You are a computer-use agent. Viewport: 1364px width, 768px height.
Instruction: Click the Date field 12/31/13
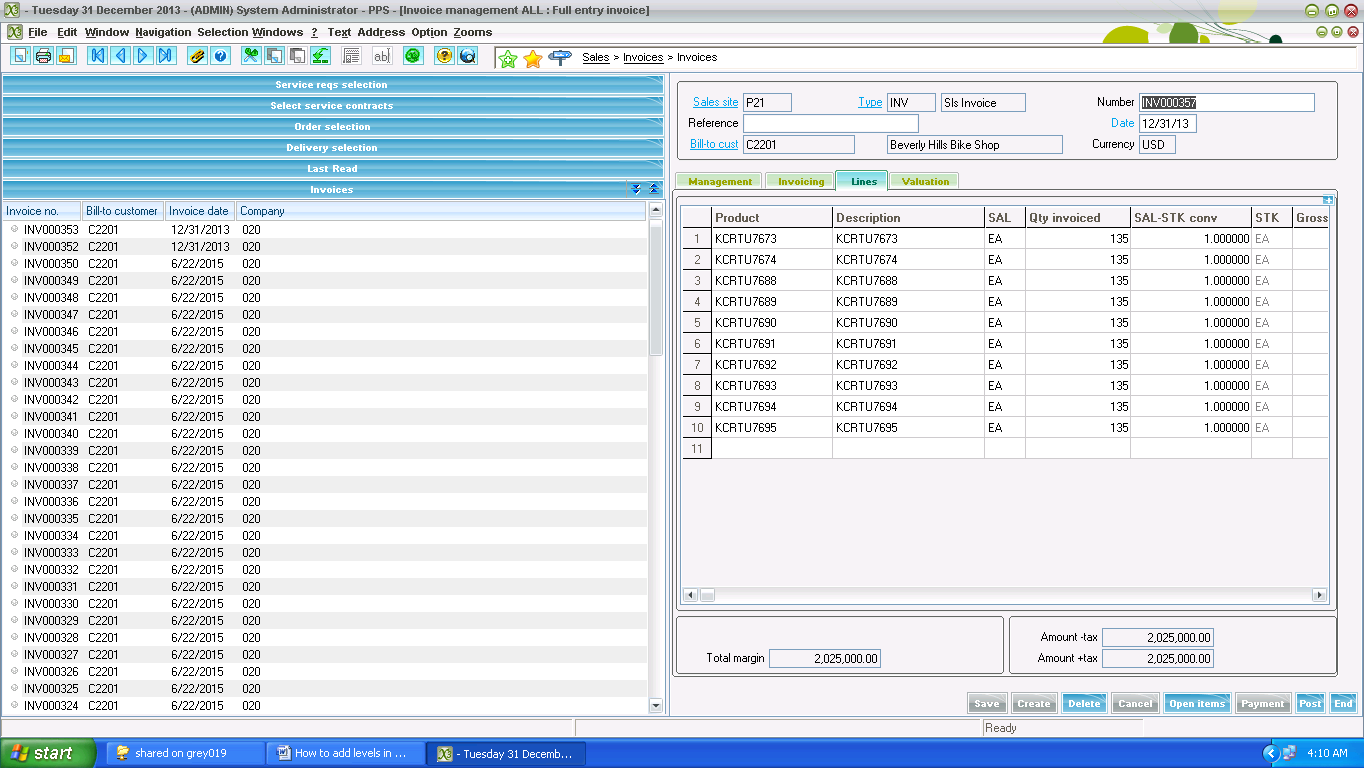tap(1168, 124)
